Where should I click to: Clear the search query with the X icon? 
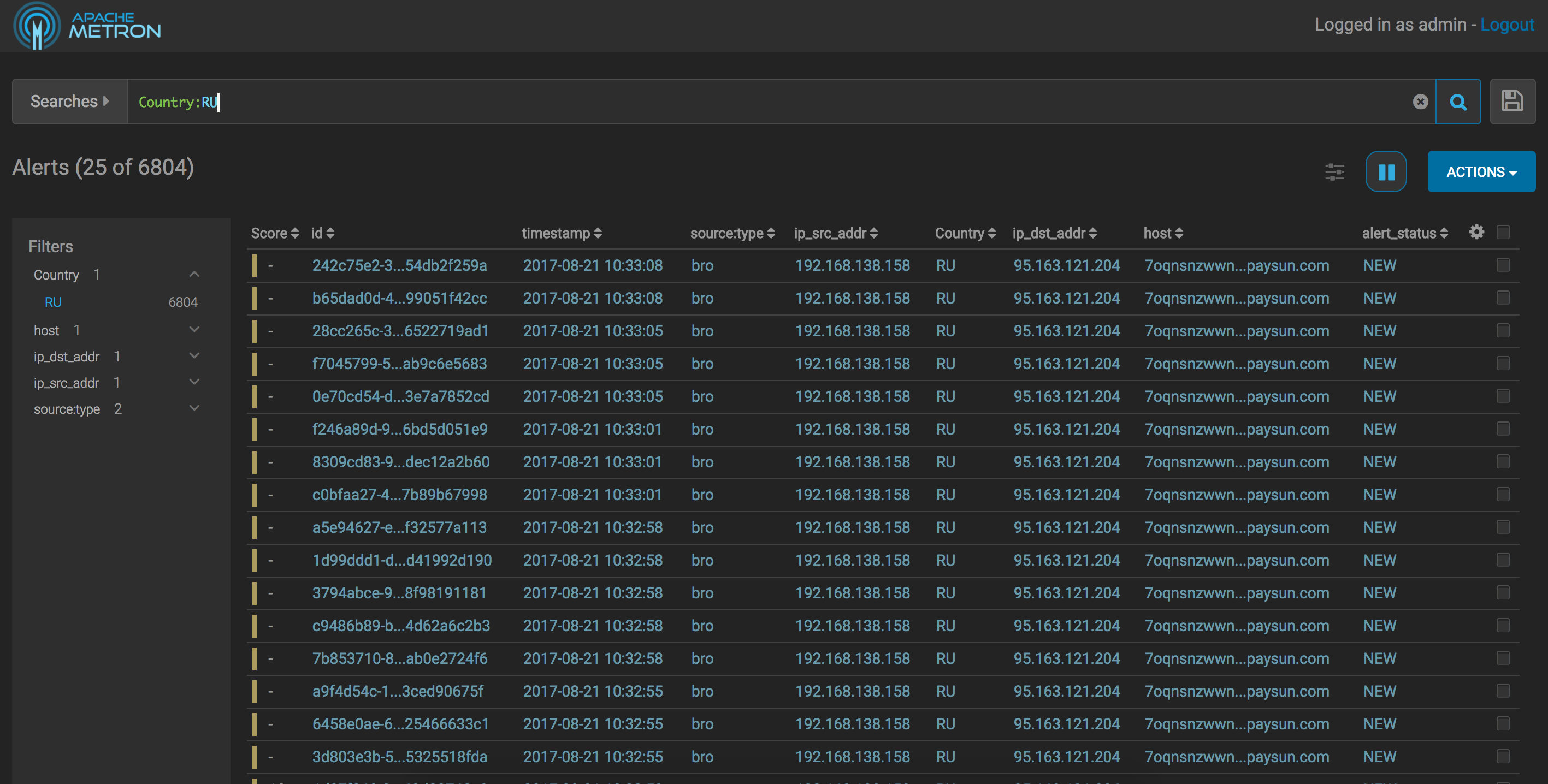pos(1420,102)
